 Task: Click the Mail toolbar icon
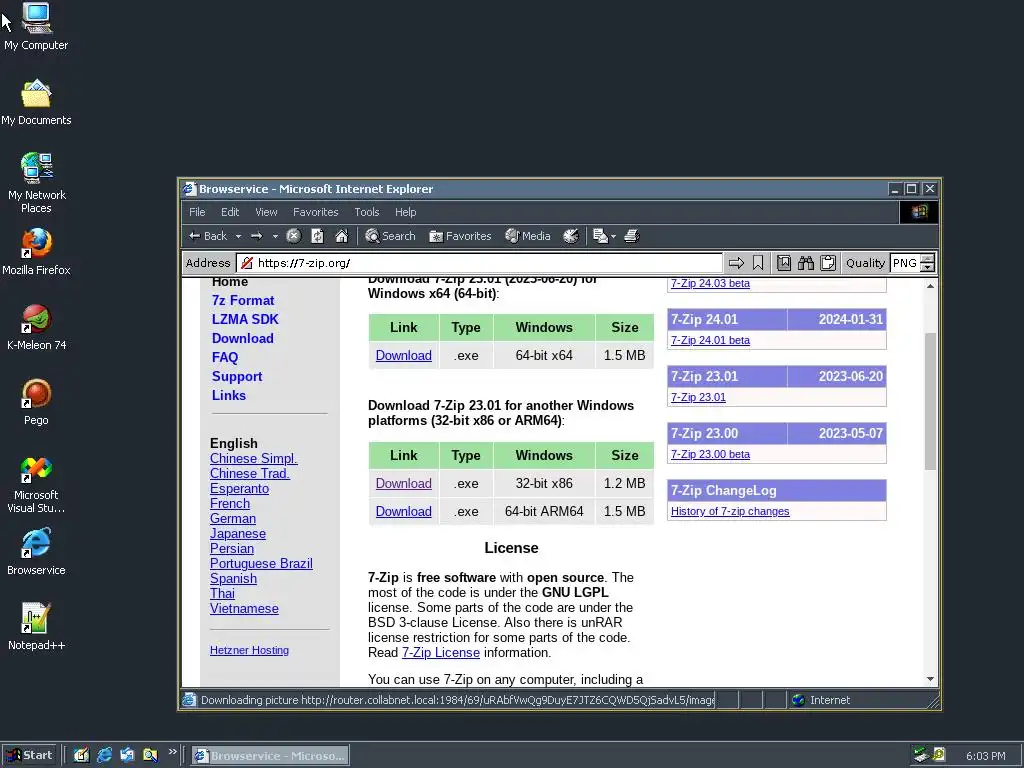(600, 236)
